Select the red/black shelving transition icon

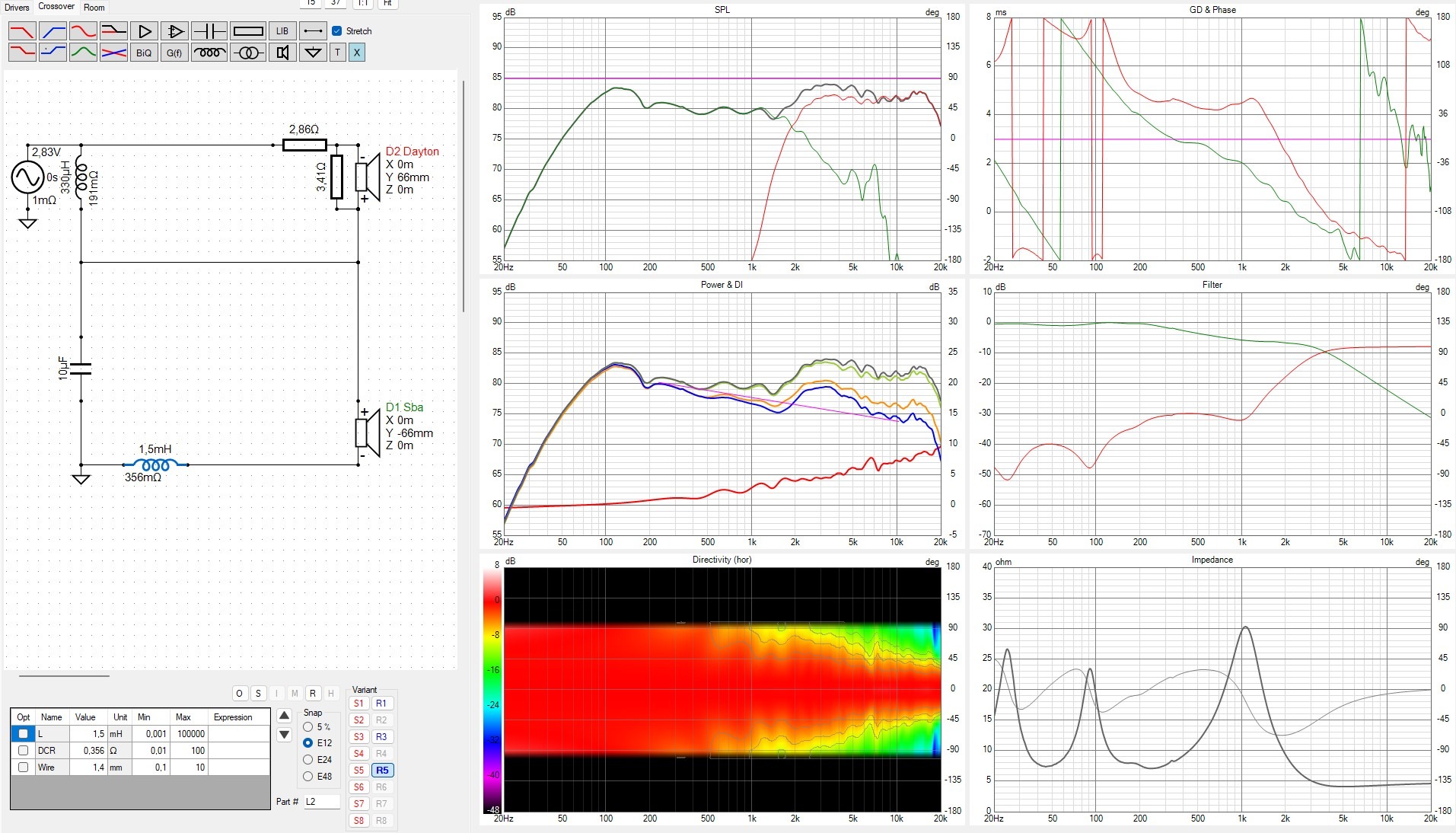113,31
